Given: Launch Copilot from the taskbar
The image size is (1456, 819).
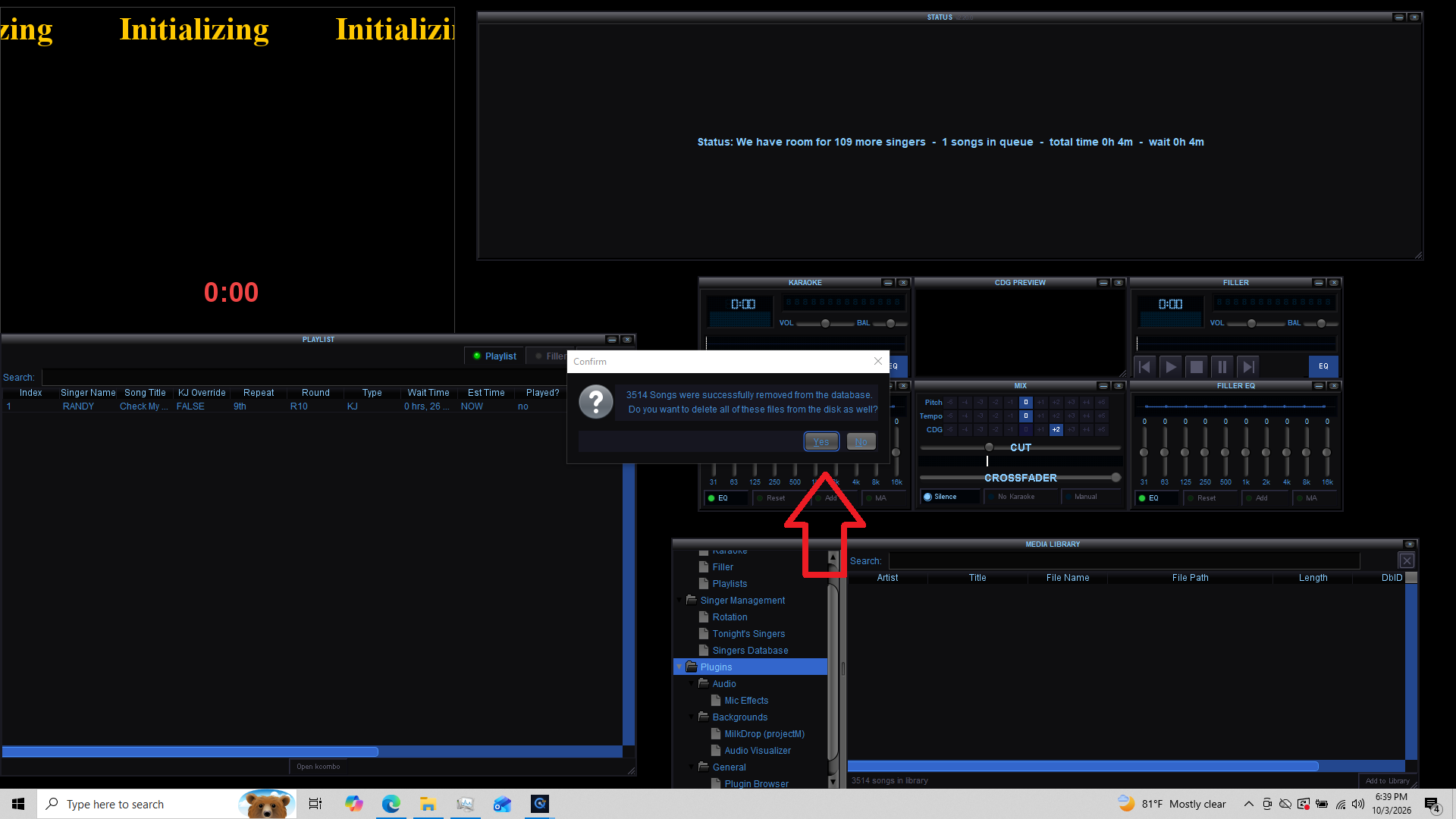Looking at the screenshot, I should (353, 804).
